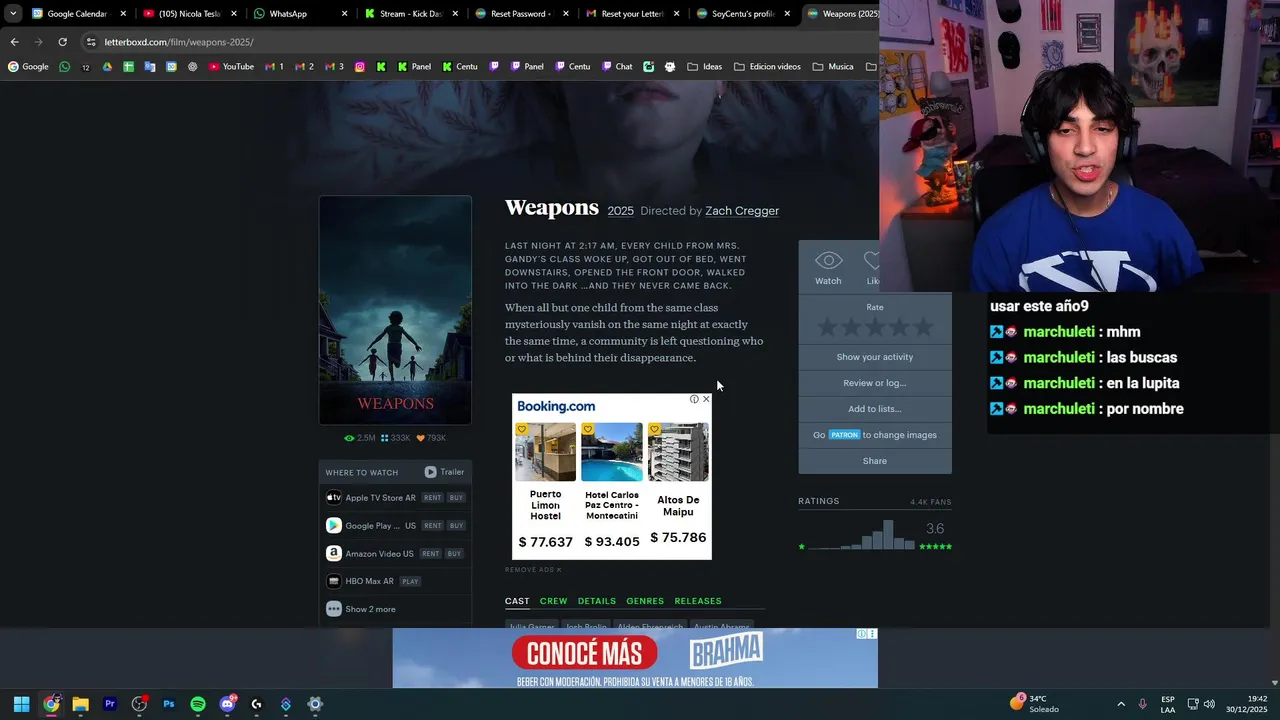This screenshot has width=1280, height=720.
Task: Open the Edicion videos bookmarks folder
Action: click(768, 67)
